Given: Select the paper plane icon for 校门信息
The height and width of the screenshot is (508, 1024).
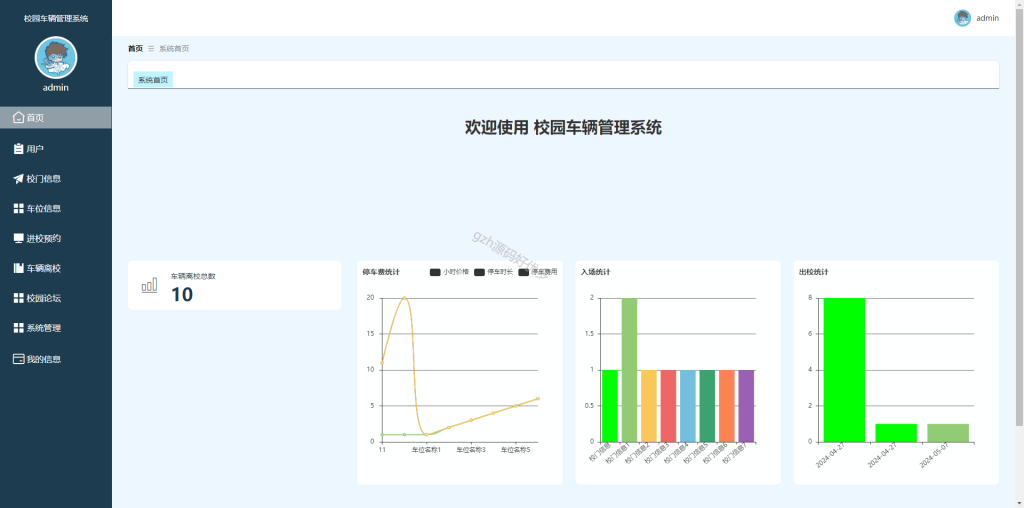Looking at the screenshot, I should pyautogui.click(x=18, y=179).
